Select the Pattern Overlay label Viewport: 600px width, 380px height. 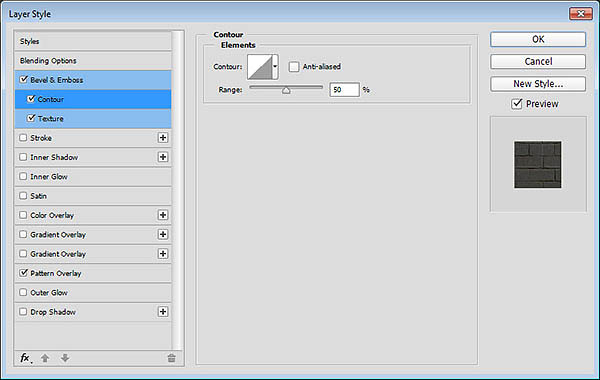pyautogui.click(x=56, y=273)
